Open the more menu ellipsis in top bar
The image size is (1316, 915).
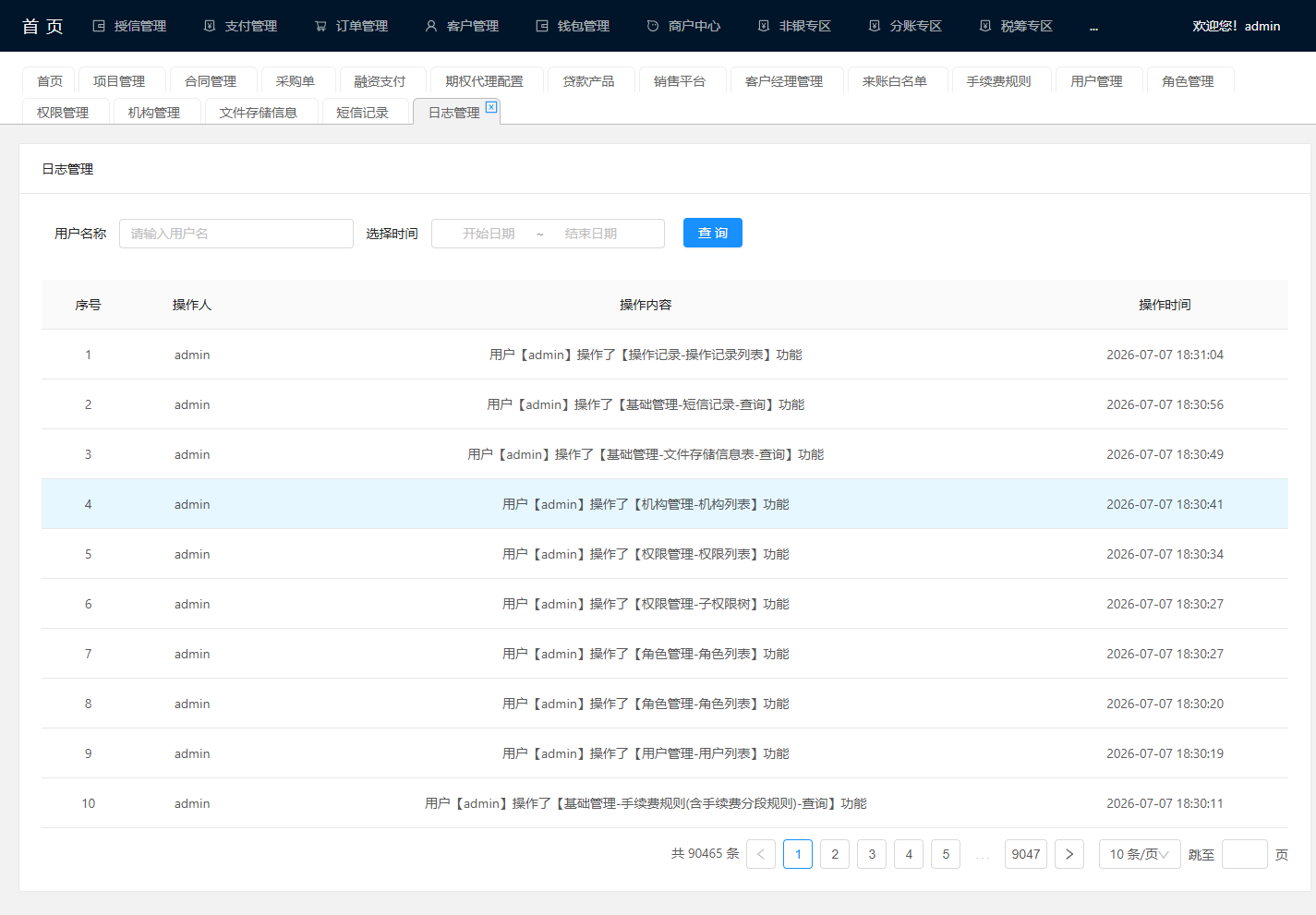(1093, 27)
